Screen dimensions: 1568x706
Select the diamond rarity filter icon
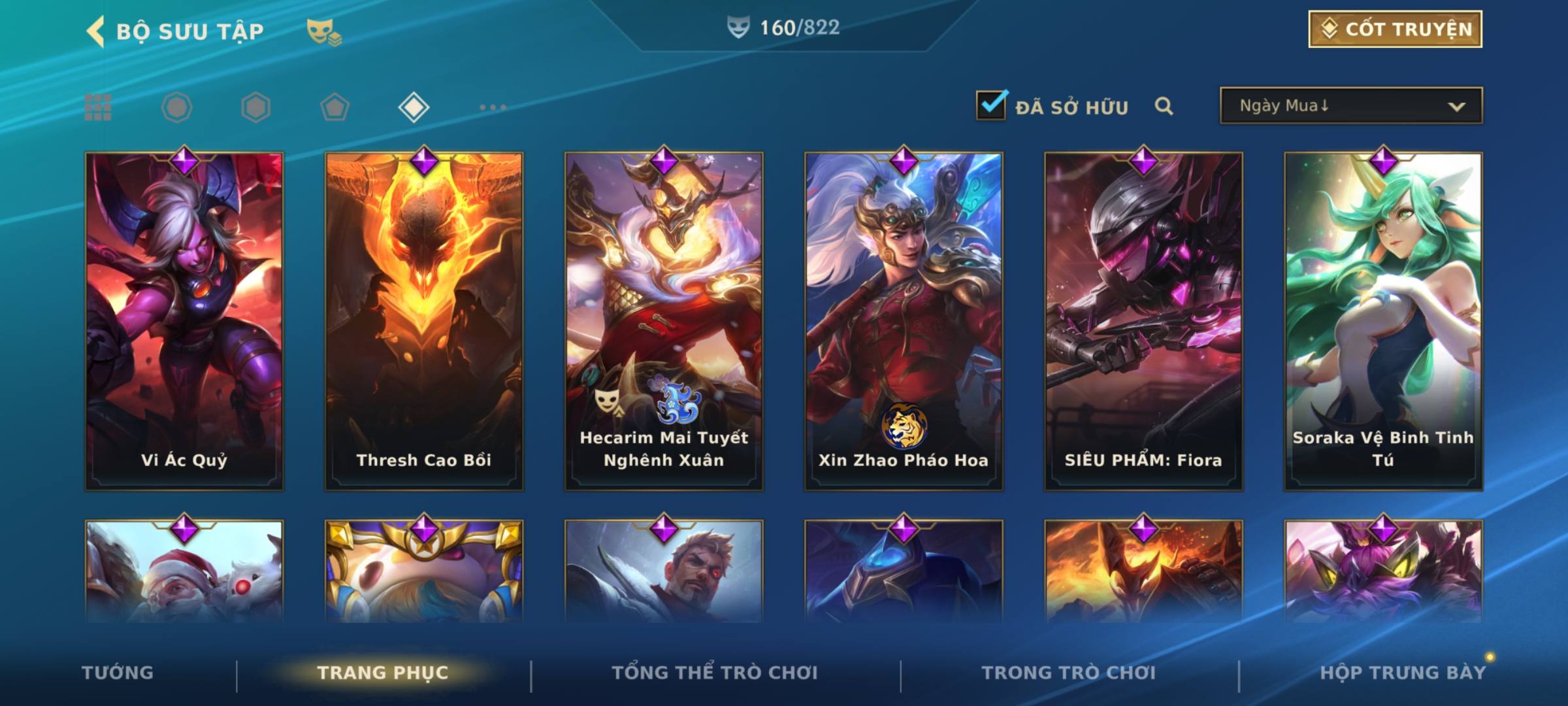414,107
